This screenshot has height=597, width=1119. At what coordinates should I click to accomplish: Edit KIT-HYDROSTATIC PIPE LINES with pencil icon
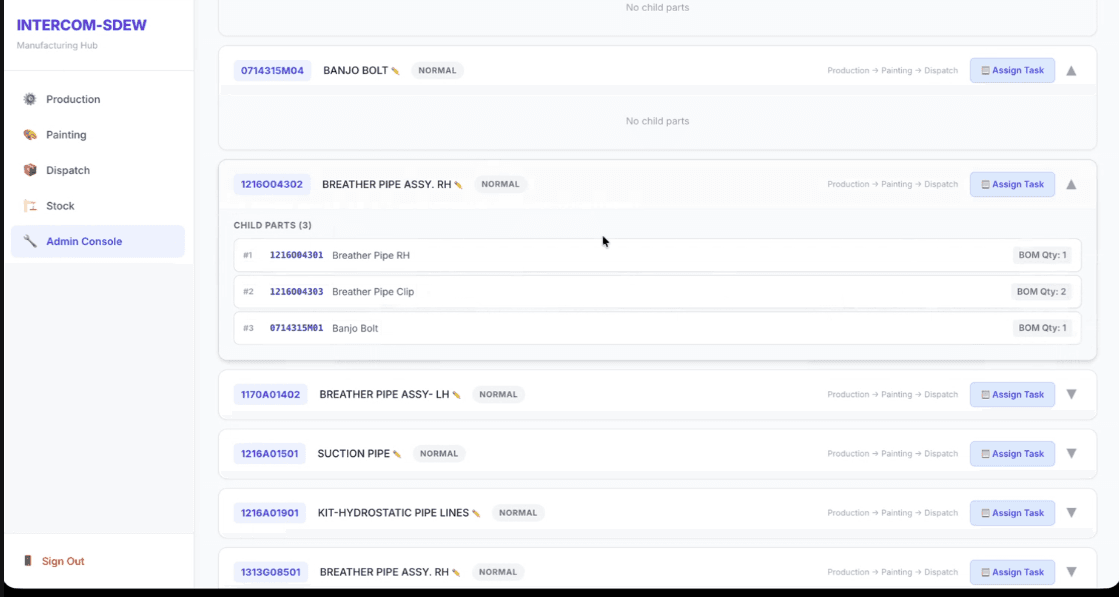[x=476, y=514]
